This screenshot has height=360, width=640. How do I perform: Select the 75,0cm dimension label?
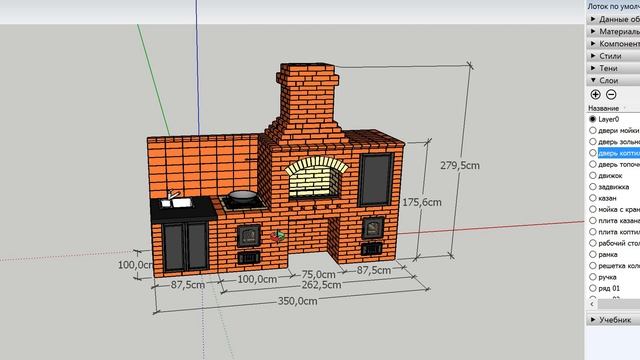318,274
